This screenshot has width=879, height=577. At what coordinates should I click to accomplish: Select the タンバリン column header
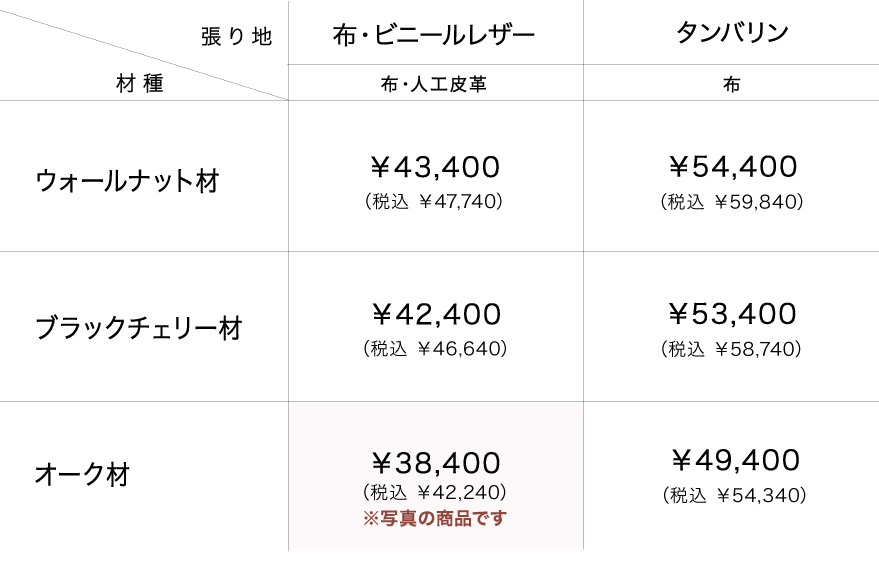click(x=732, y=33)
